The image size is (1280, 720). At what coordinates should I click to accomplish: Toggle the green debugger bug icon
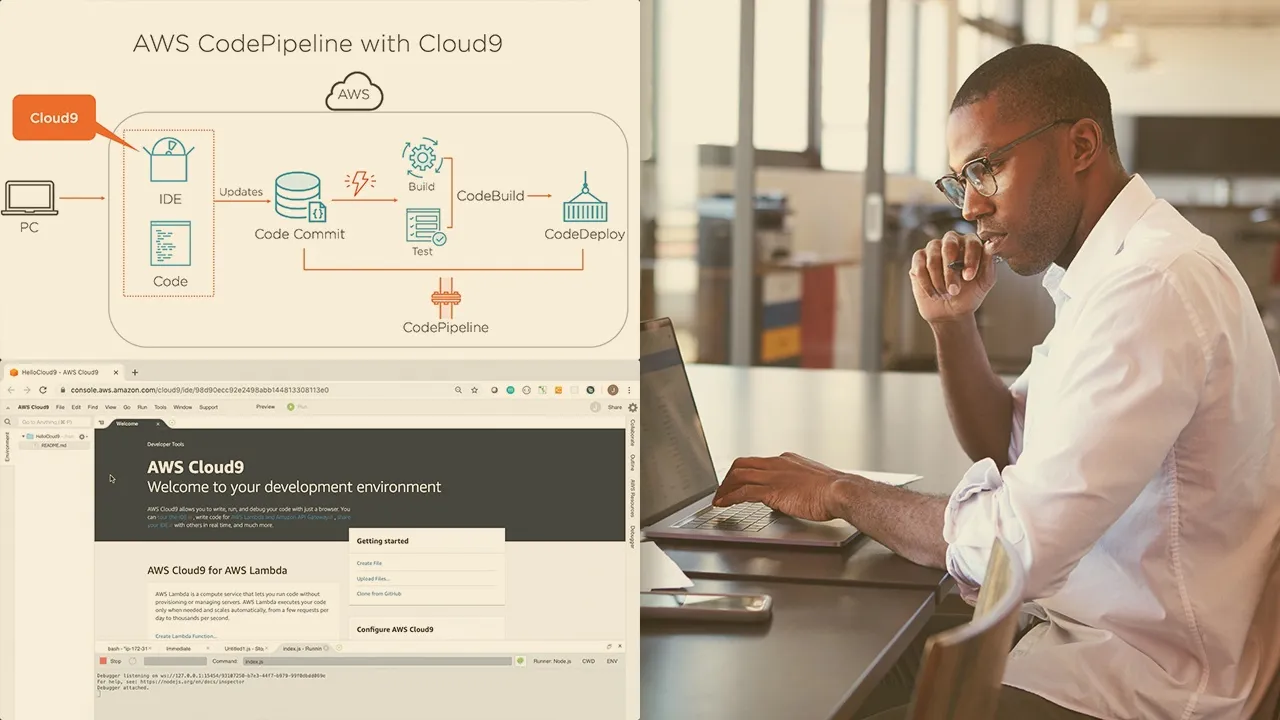point(520,661)
